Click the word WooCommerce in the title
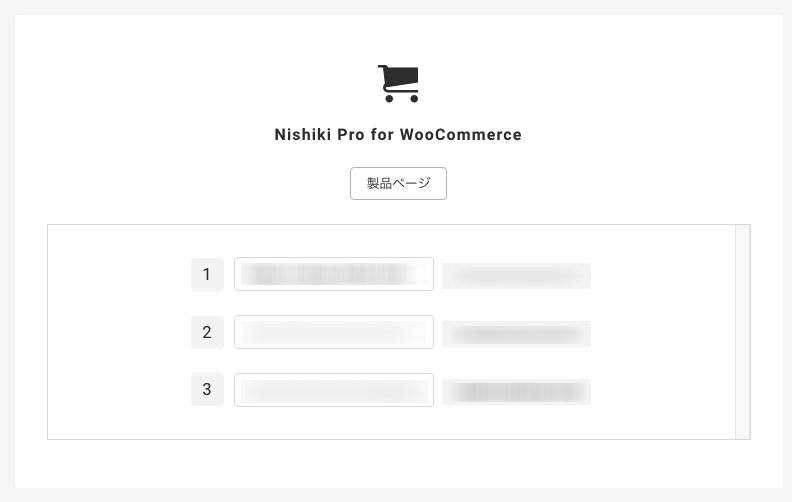 pyautogui.click(x=461, y=134)
